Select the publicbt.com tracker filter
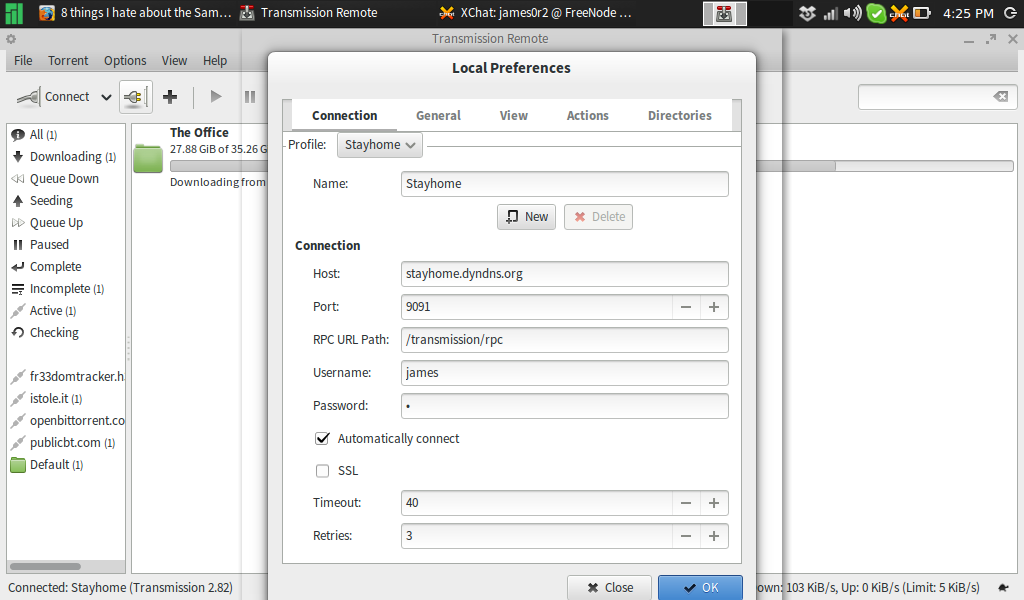Screen dimensions: 1024x600 tap(63, 443)
